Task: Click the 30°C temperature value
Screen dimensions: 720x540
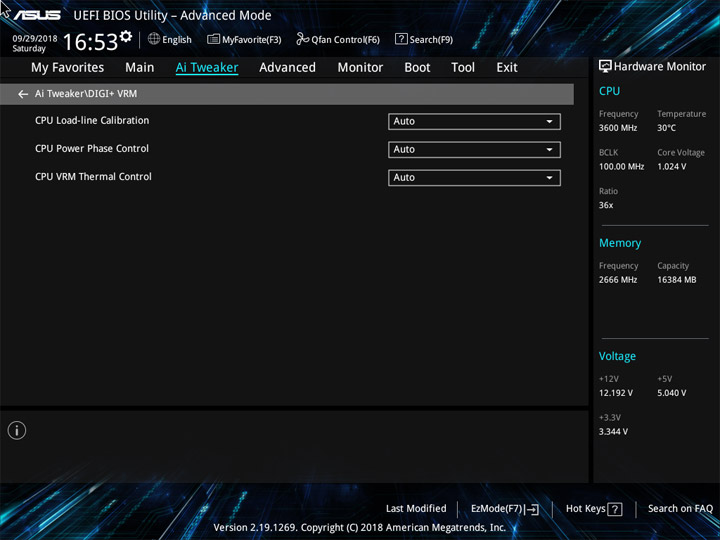Action: (666, 128)
